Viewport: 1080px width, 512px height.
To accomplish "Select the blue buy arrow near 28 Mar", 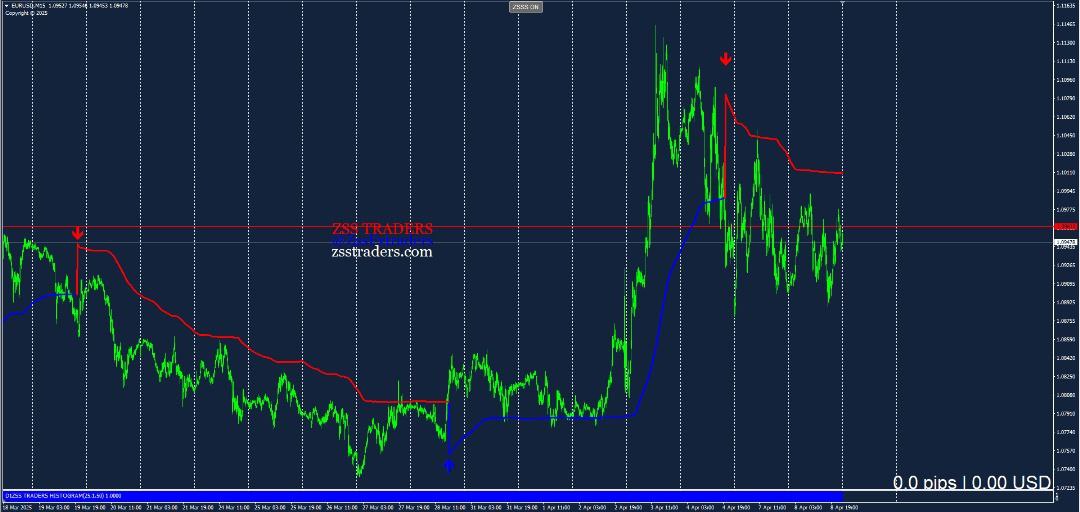I will pyautogui.click(x=448, y=466).
